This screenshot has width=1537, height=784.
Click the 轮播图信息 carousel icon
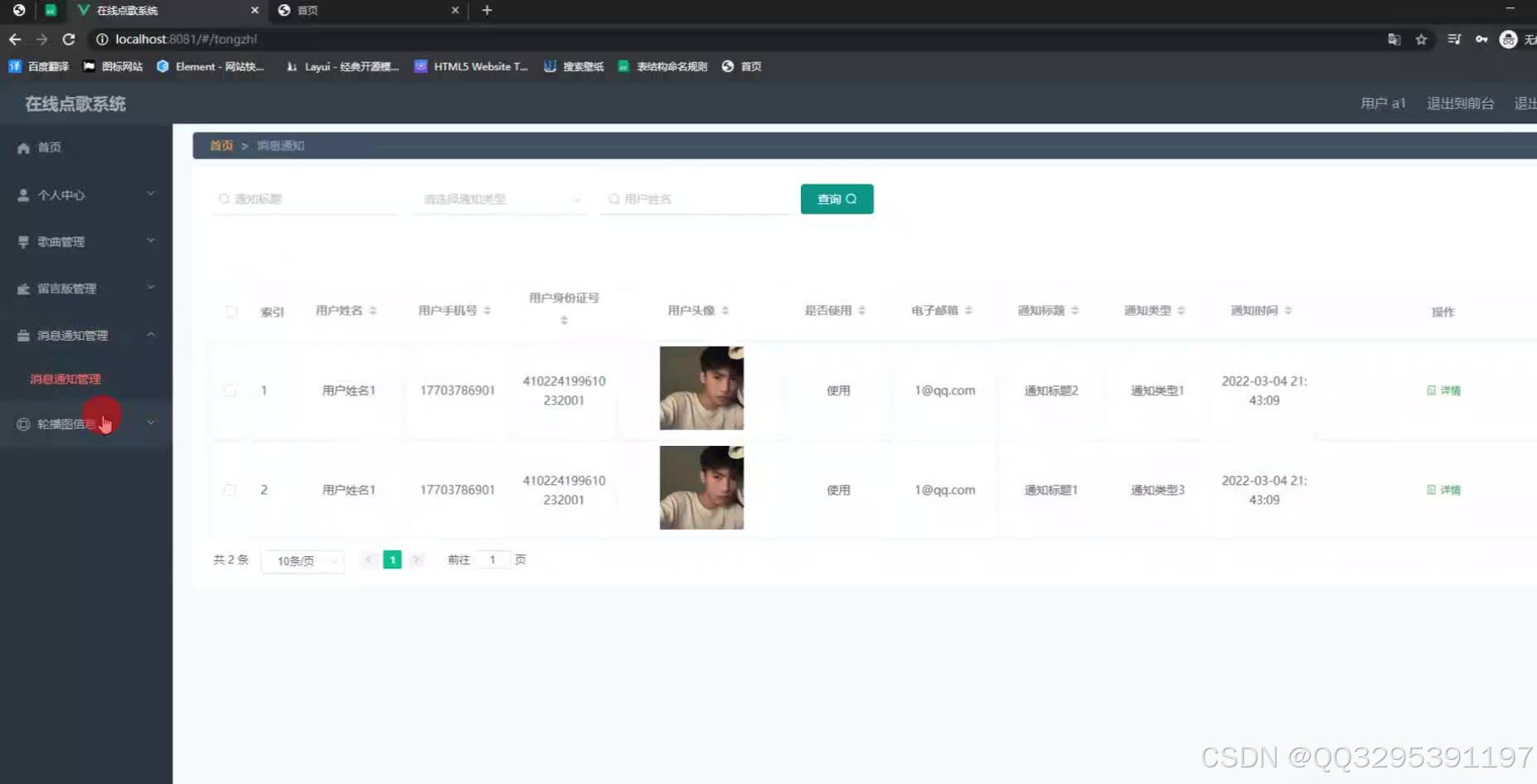(x=23, y=423)
